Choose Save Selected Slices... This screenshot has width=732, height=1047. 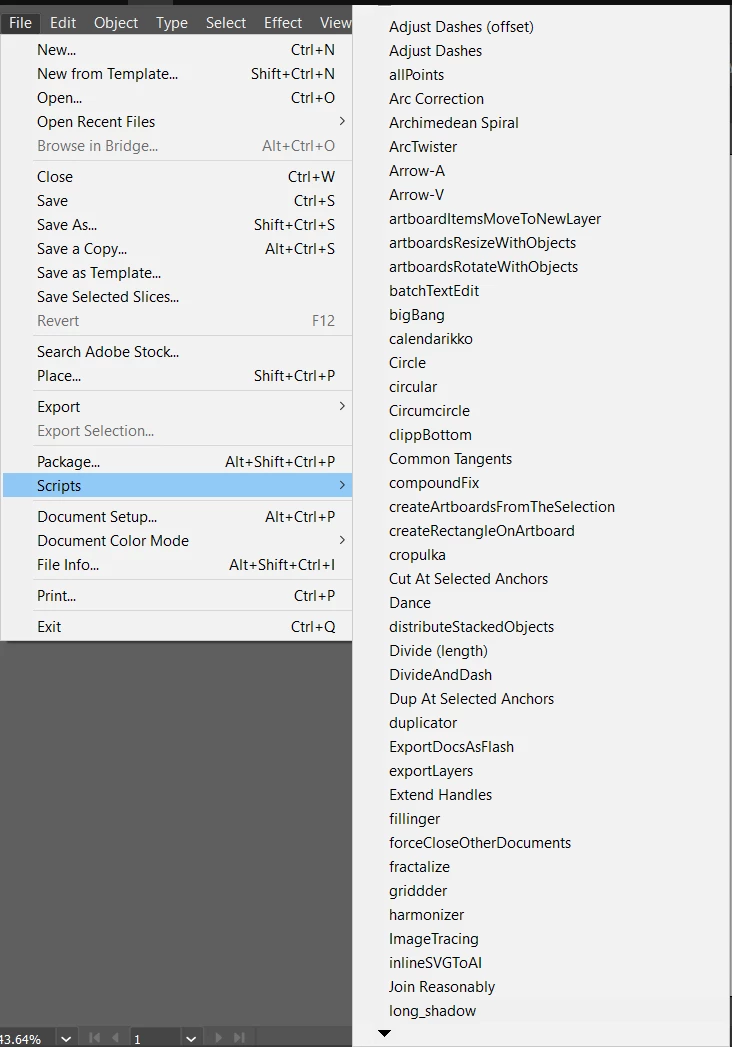177,297
